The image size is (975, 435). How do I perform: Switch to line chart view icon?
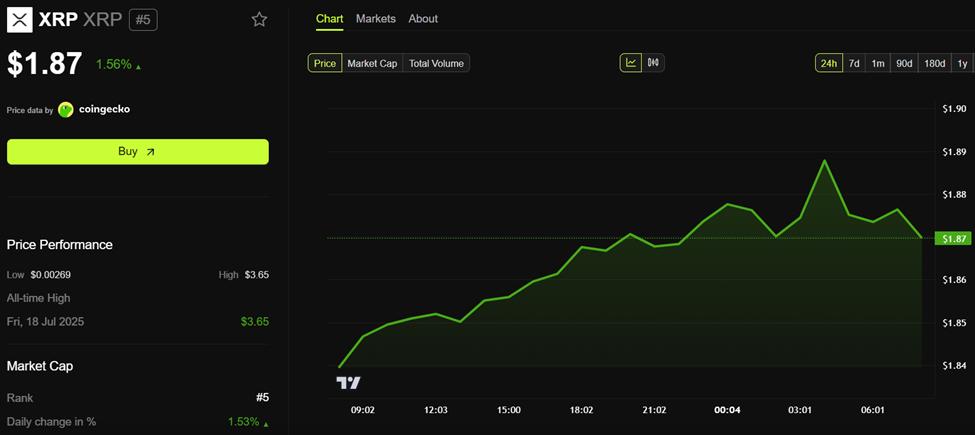click(x=631, y=63)
